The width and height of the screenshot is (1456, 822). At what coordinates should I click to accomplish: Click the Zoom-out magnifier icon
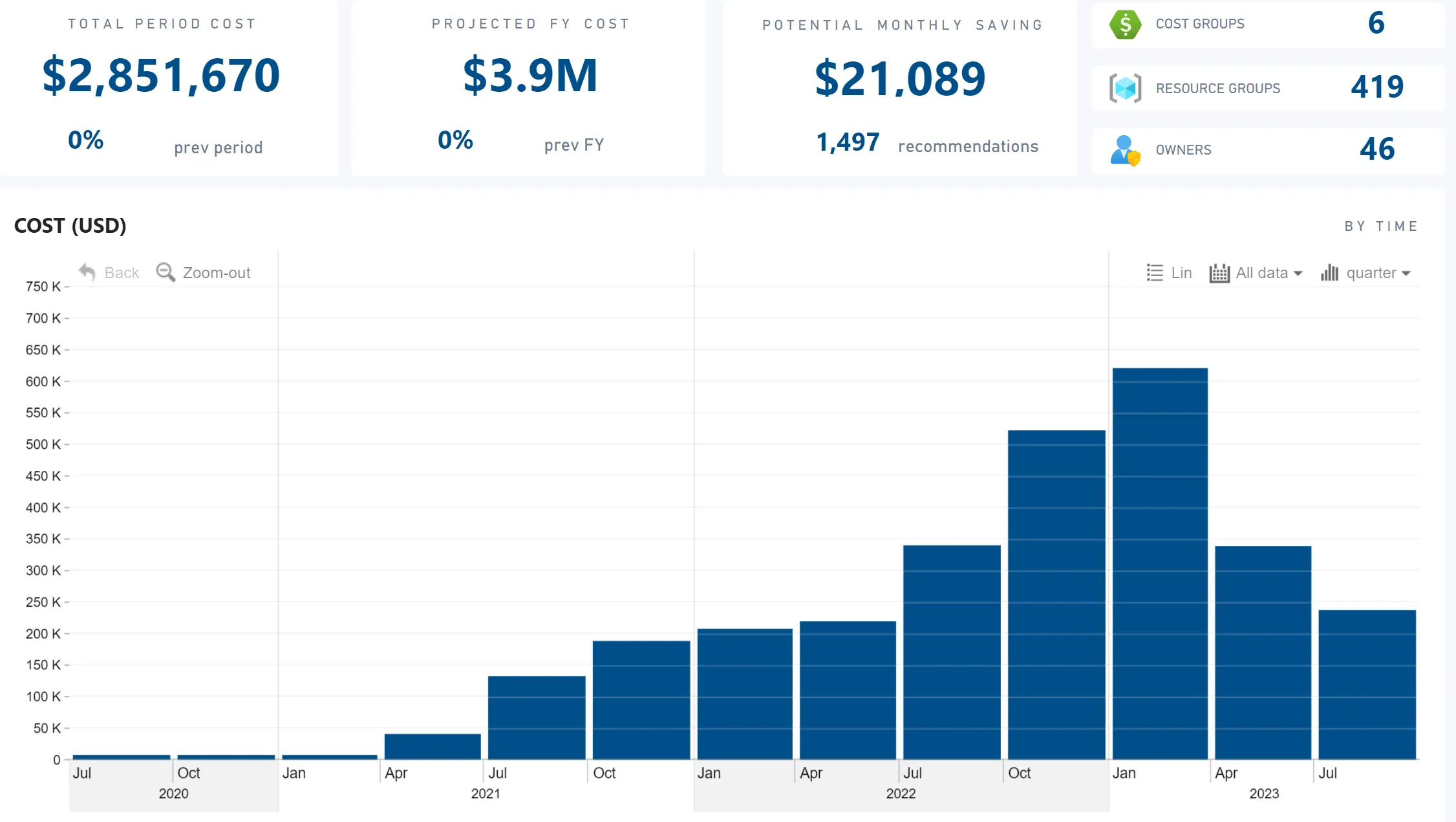pyautogui.click(x=166, y=272)
